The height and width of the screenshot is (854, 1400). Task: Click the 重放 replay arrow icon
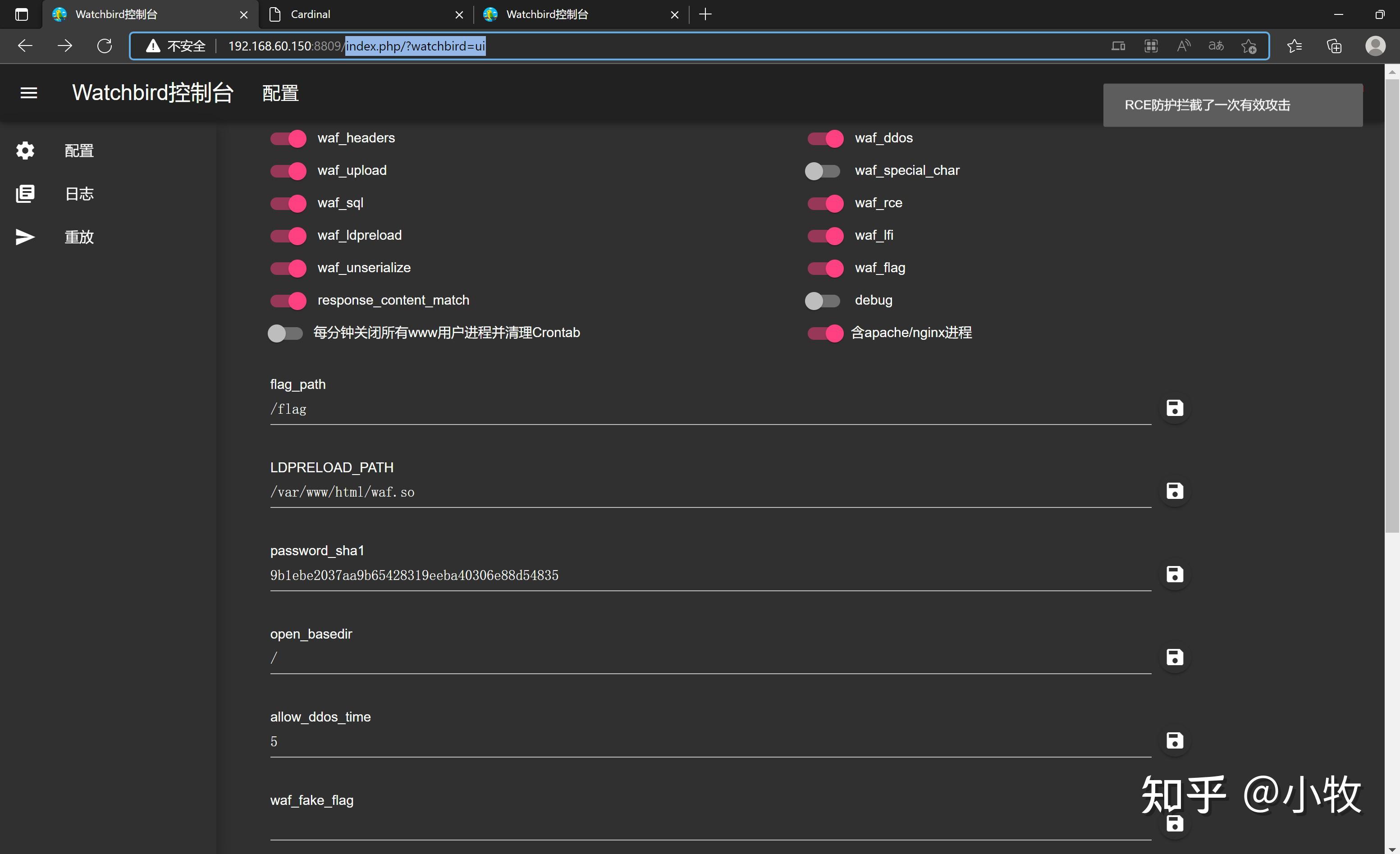tap(25, 237)
